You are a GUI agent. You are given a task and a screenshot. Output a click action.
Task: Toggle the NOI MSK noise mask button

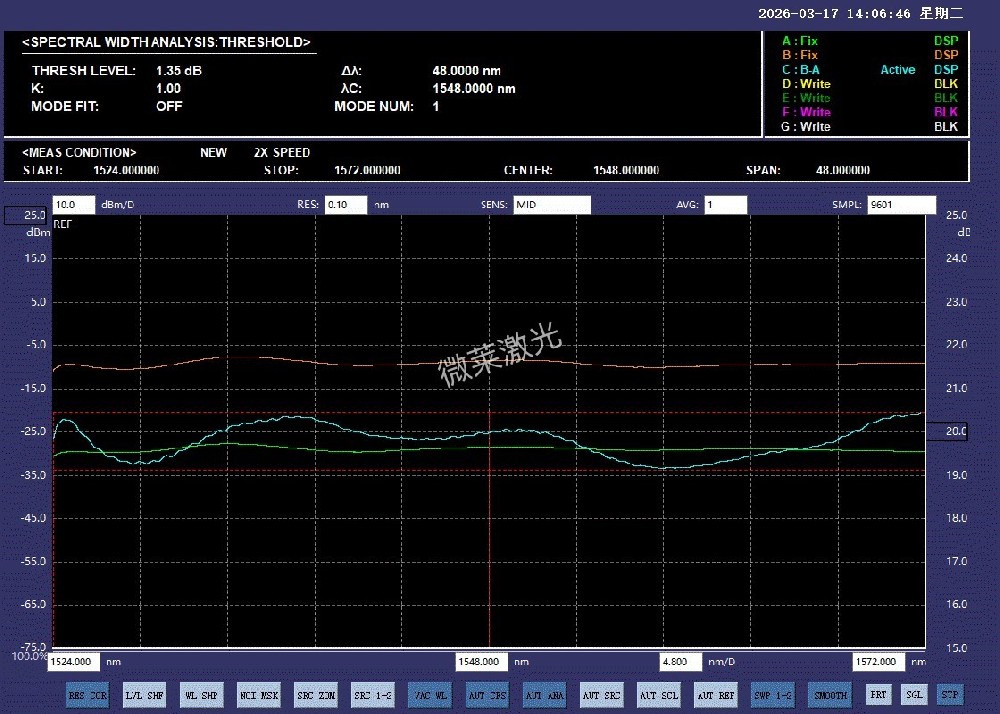coord(259,695)
